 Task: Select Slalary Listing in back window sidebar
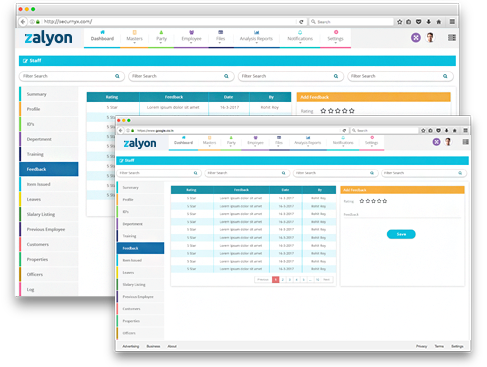[x=49, y=214]
